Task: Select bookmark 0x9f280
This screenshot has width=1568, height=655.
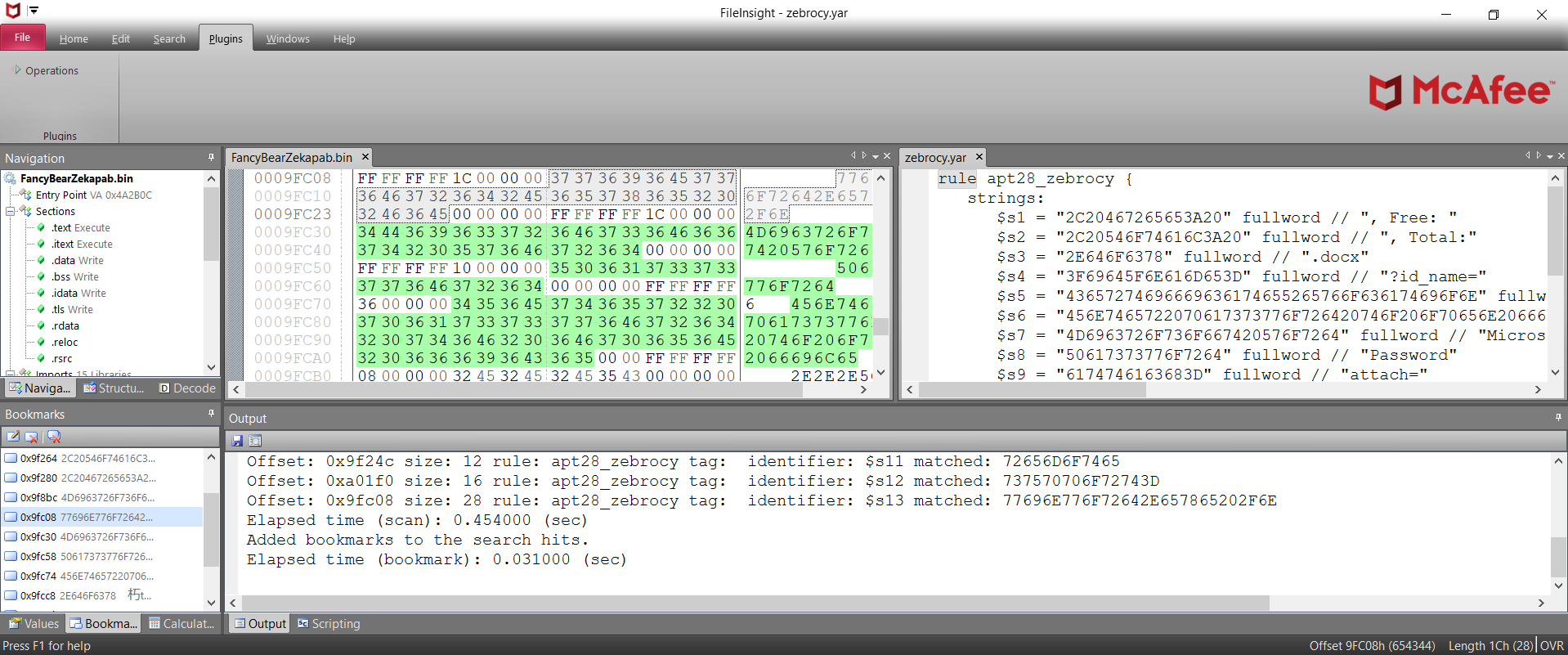Action: (102, 478)
